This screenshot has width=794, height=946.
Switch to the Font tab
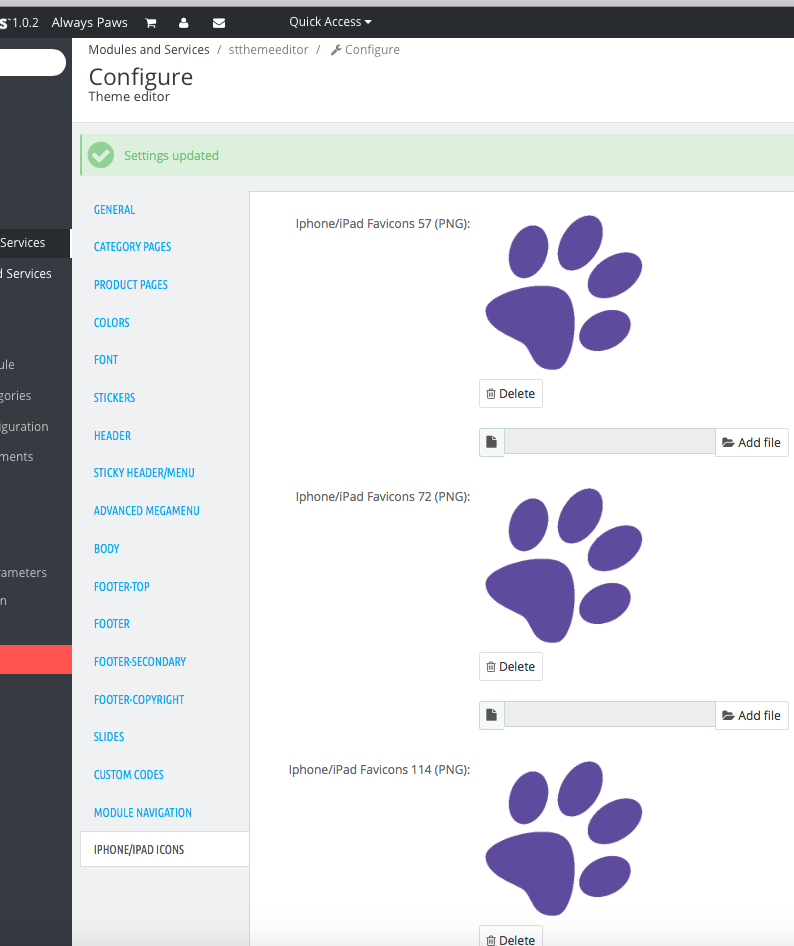[x=106, y=360]
